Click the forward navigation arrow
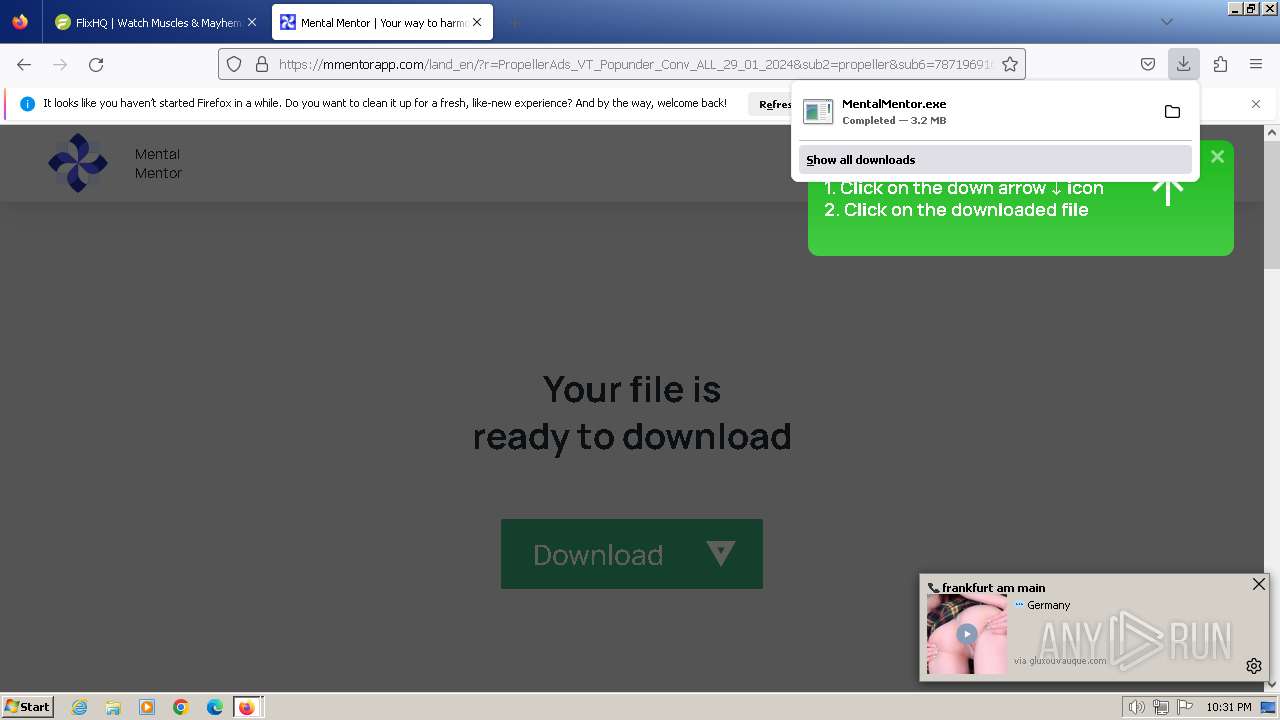The height and width of the screenshot is (720, 1280). pyautogui.click(x=60, y=64)
